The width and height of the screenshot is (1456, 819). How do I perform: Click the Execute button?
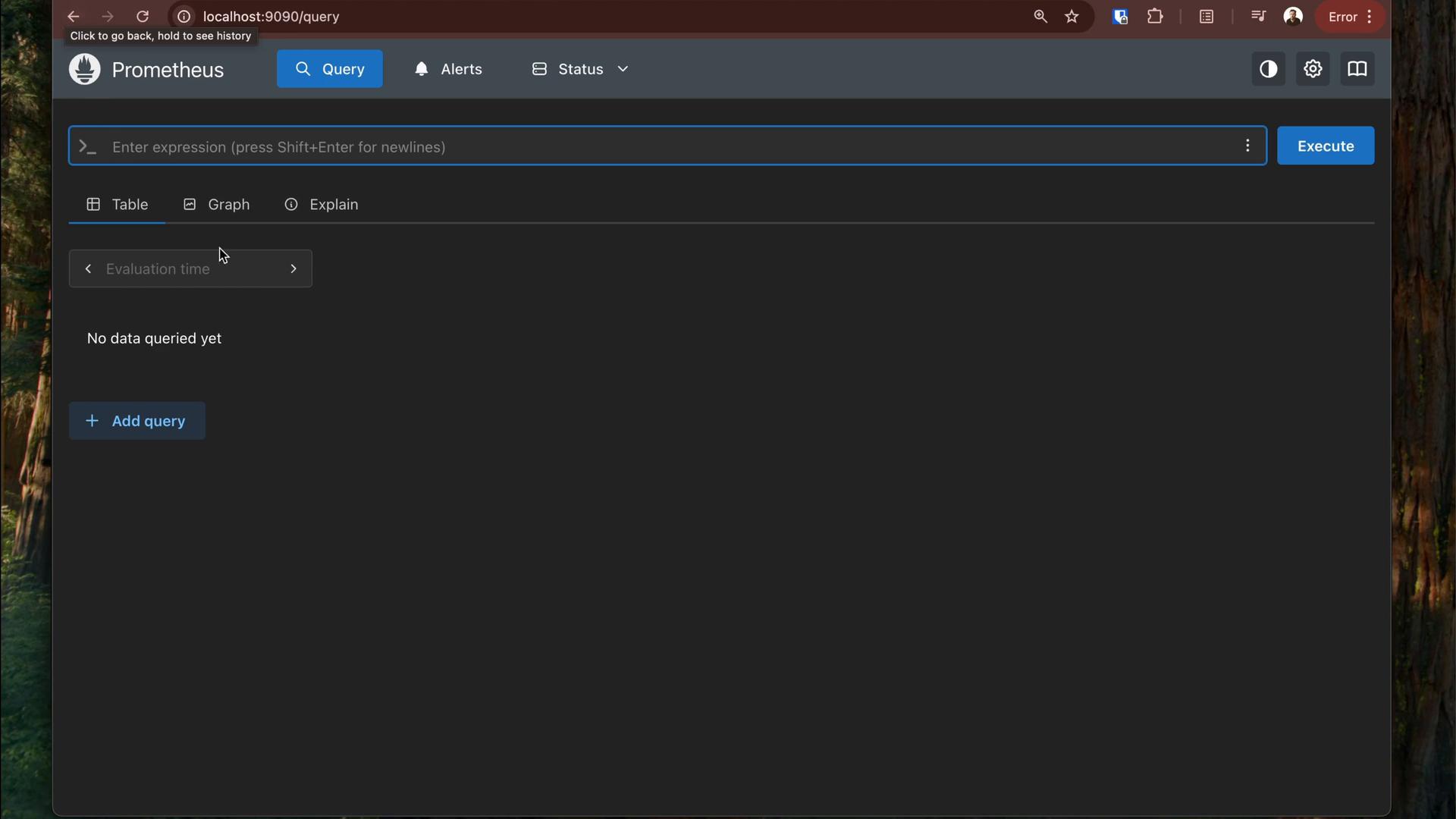click(1325, 146)
